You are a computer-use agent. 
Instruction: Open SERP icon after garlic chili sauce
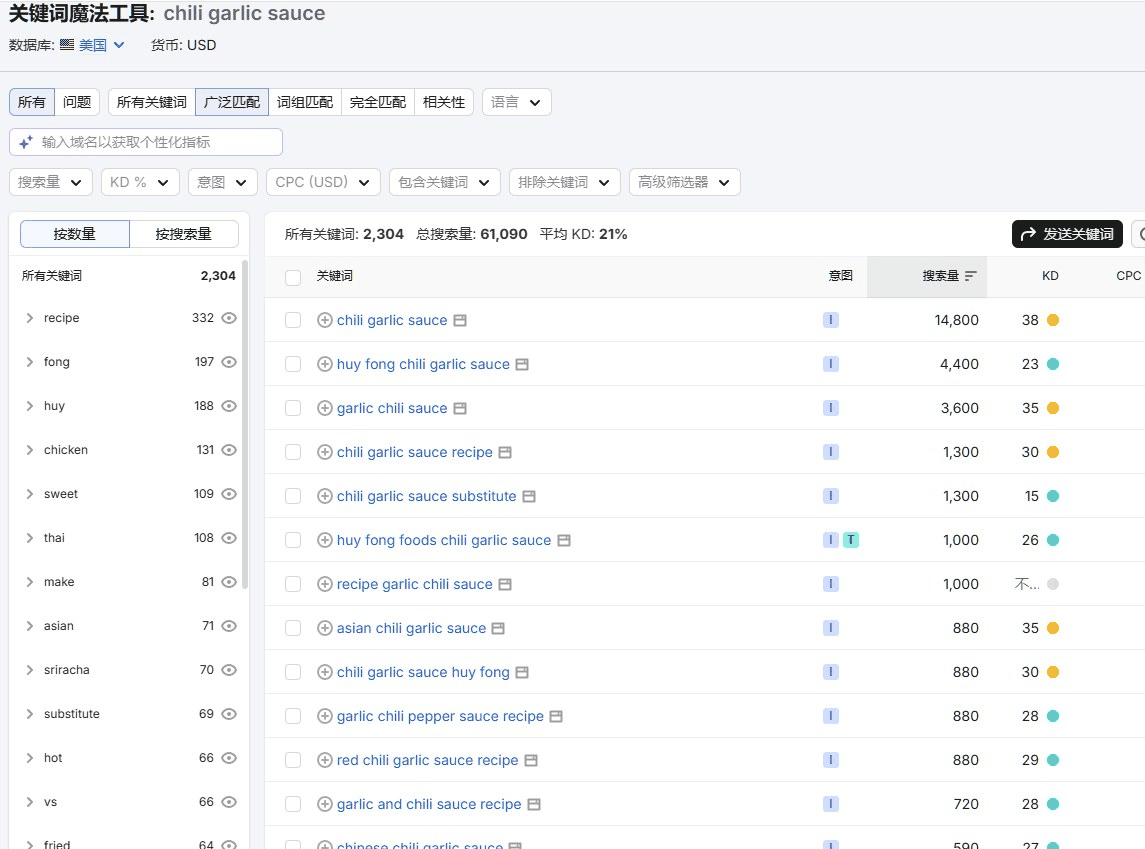point(460,408)
